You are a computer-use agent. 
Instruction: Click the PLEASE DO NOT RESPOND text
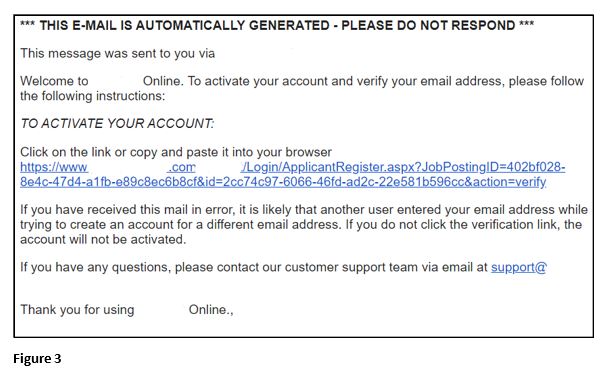coord(428,25)
